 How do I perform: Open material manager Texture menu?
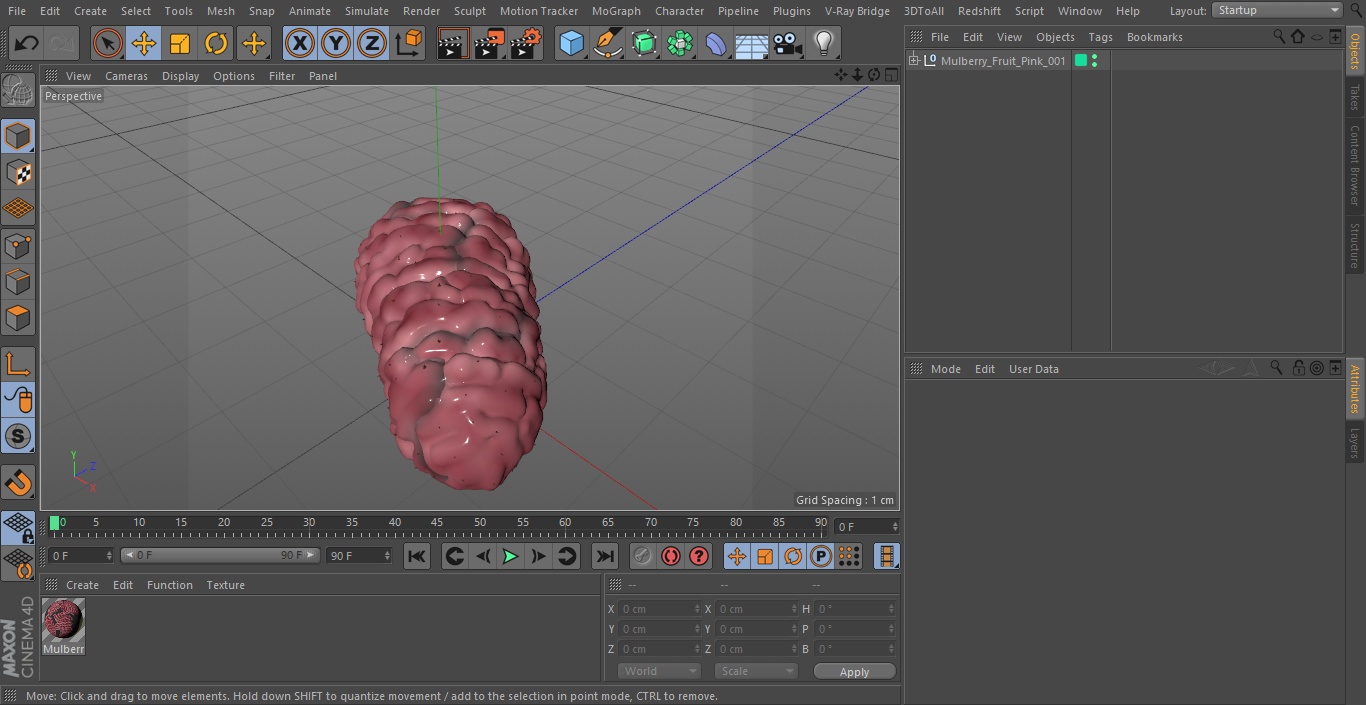click(225, 585)
